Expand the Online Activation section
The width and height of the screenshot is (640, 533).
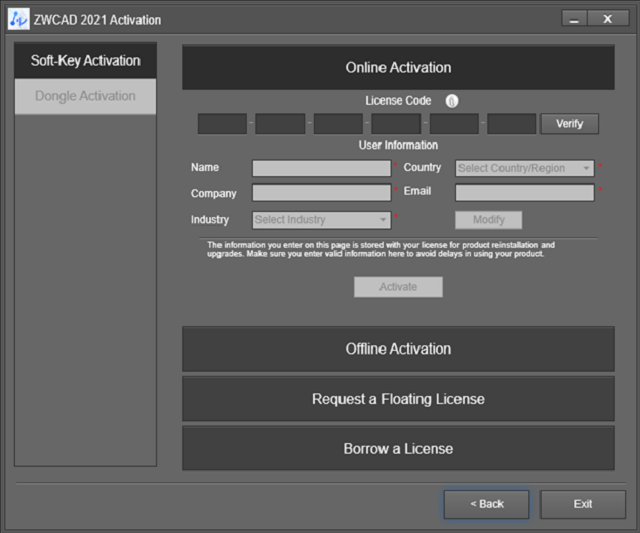point(398,67)
